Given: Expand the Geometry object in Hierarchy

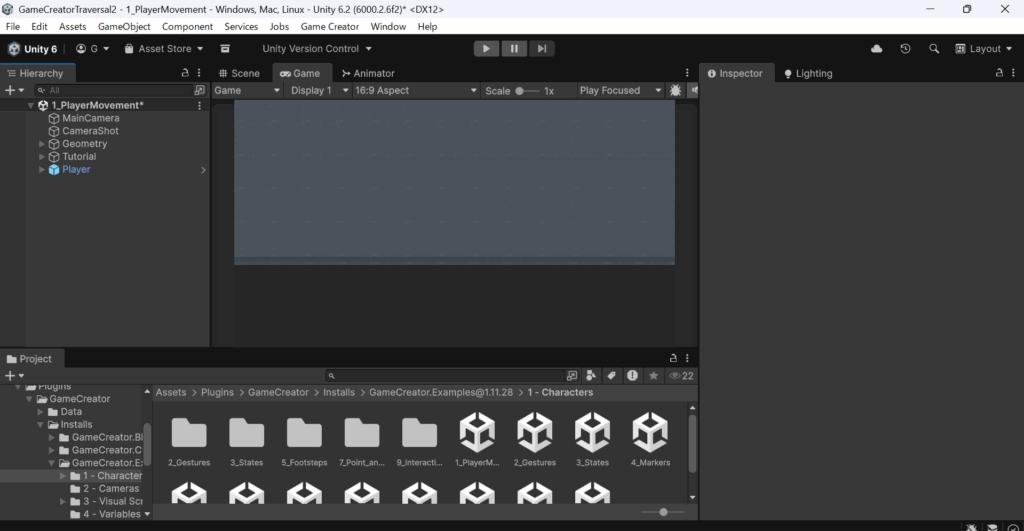Looking at the screenshot, I should [42, 144].
